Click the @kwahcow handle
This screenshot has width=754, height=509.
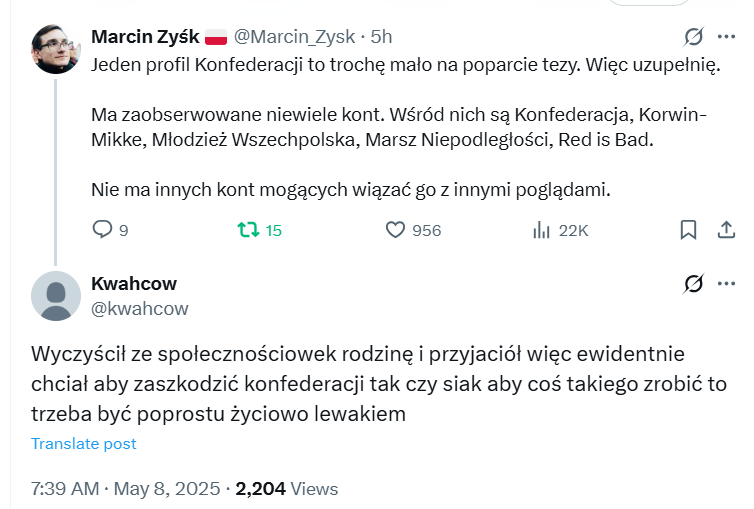[x=140, y=309]
